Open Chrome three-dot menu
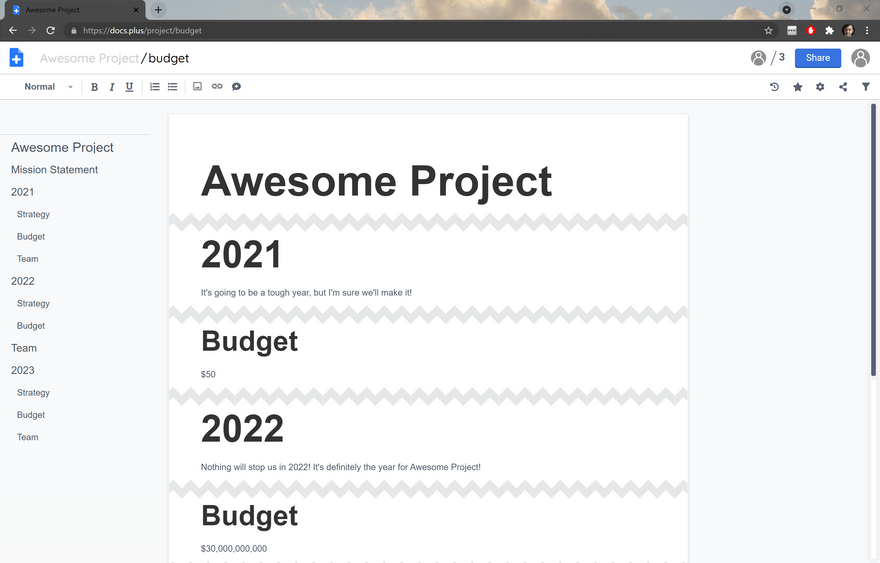The image size is (880, 563). pyautogui.click(x=867, y=30)
